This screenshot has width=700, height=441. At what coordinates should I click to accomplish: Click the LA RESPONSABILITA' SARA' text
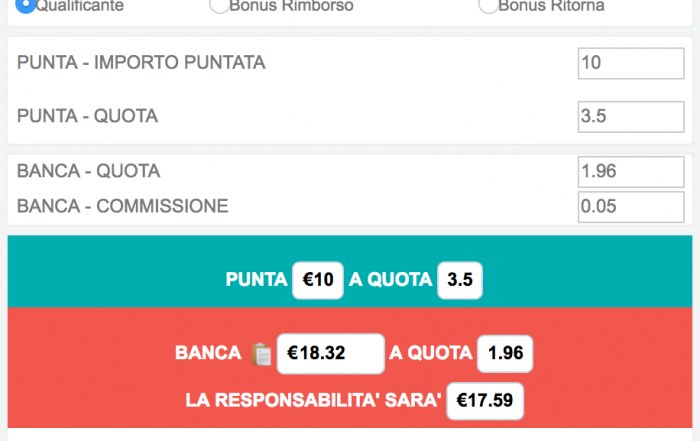[x=313, y=400]
